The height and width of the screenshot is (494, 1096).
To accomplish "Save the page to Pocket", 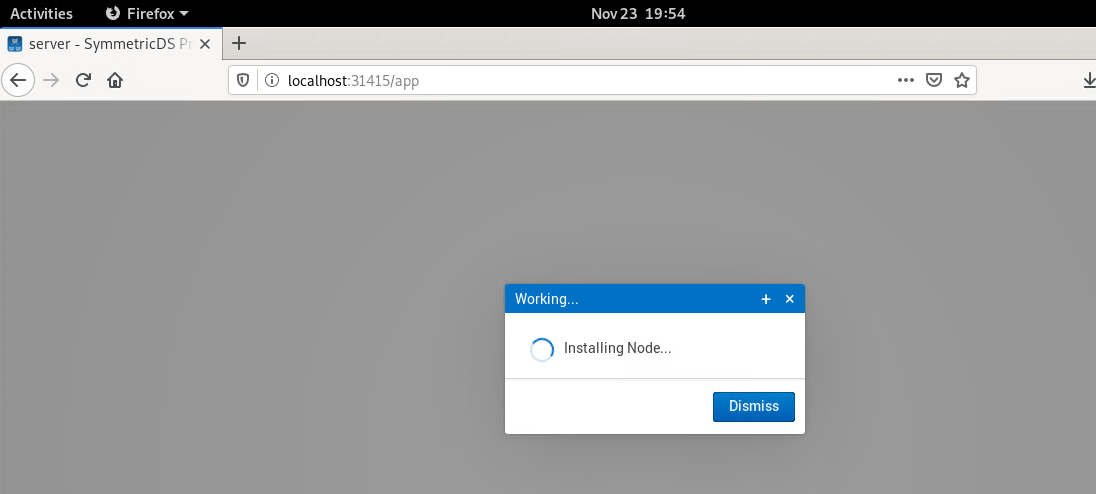I will 933,81.
